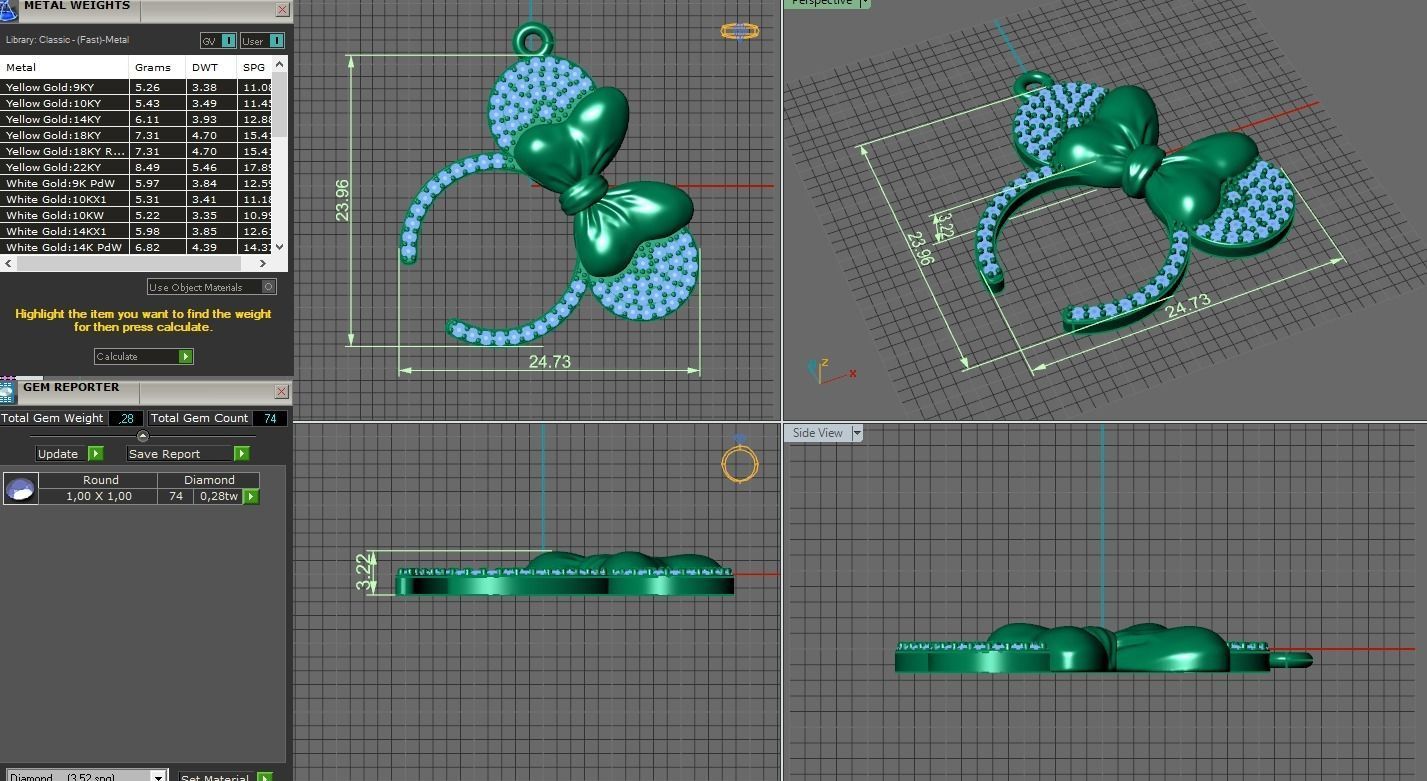The image size is (1427, 781).
Task: Click the SPG column header
Action: (255, 67)
